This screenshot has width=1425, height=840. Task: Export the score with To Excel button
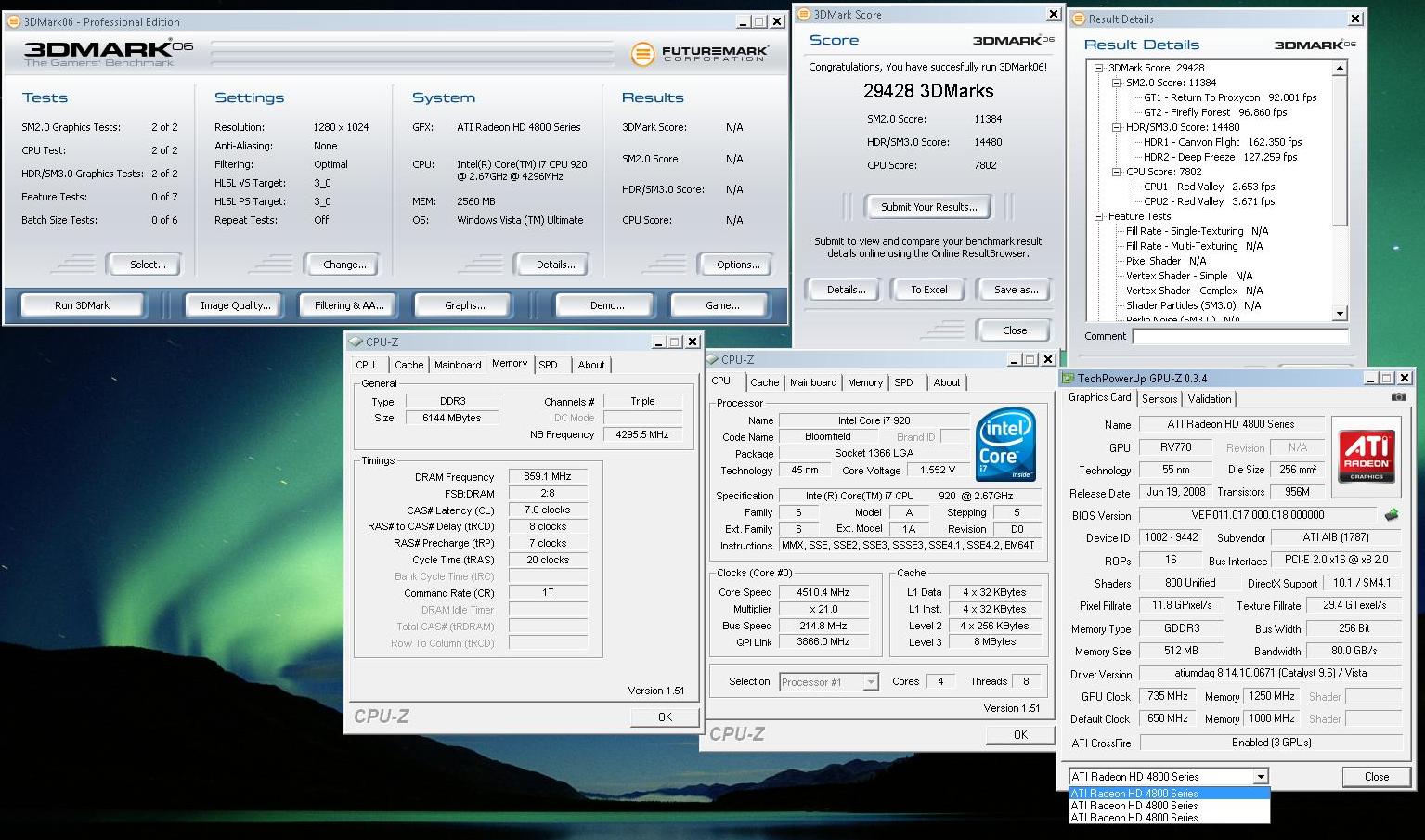point(928,290)
